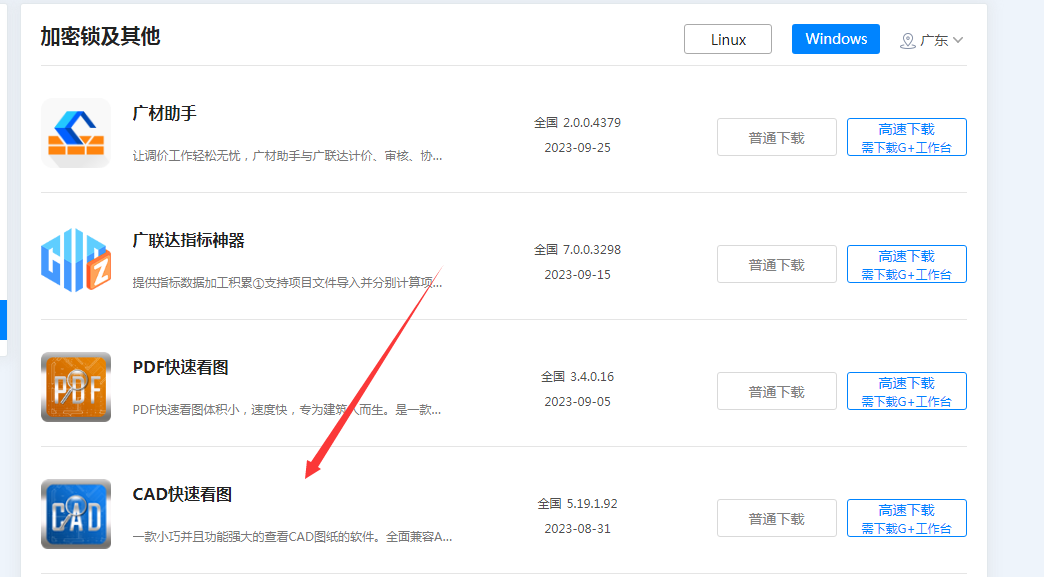Open the PDF快速看图 title link
This screenshot has height=577, width=1044.
point(180,367)
